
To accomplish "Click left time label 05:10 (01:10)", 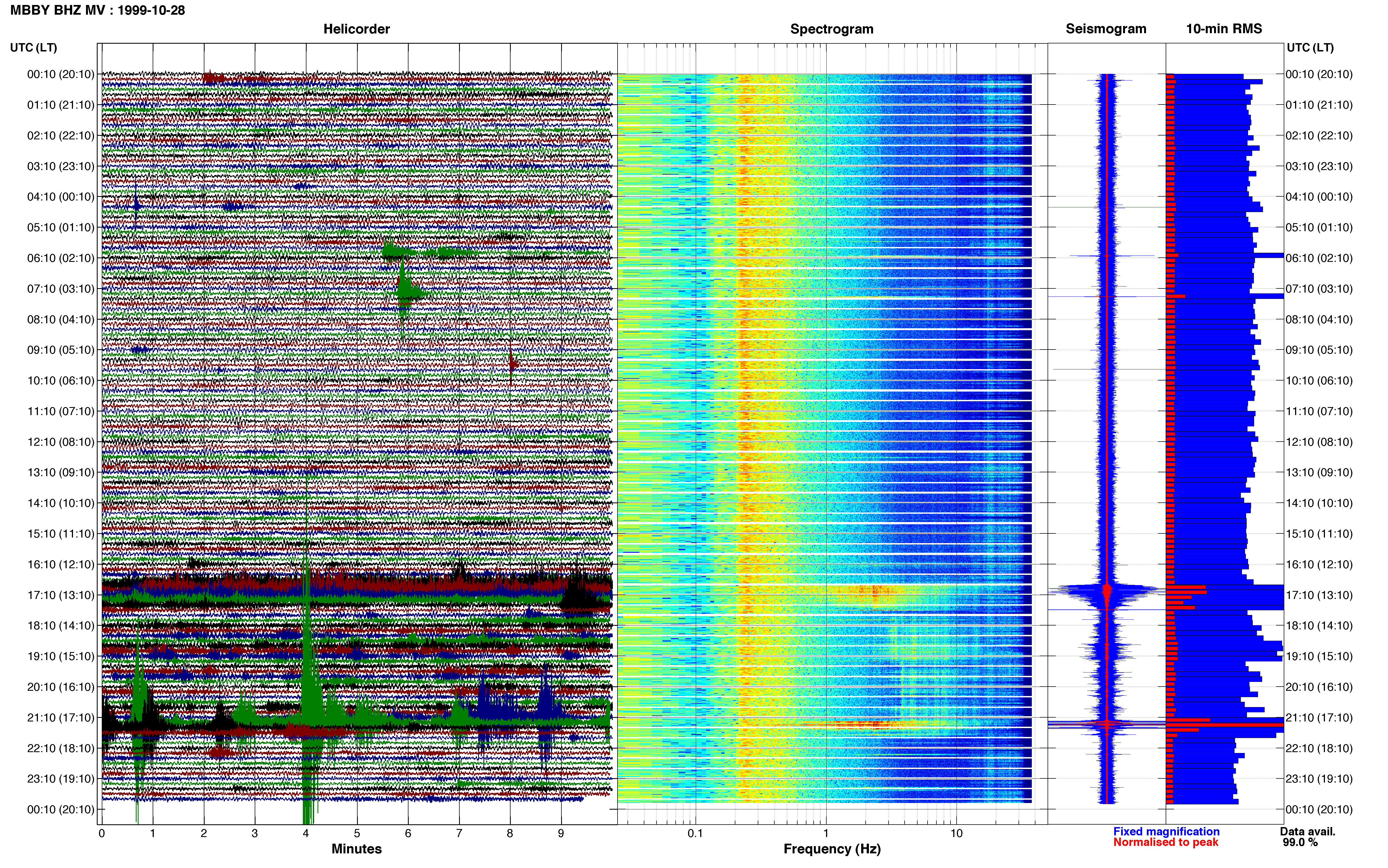I will [61, 227].
